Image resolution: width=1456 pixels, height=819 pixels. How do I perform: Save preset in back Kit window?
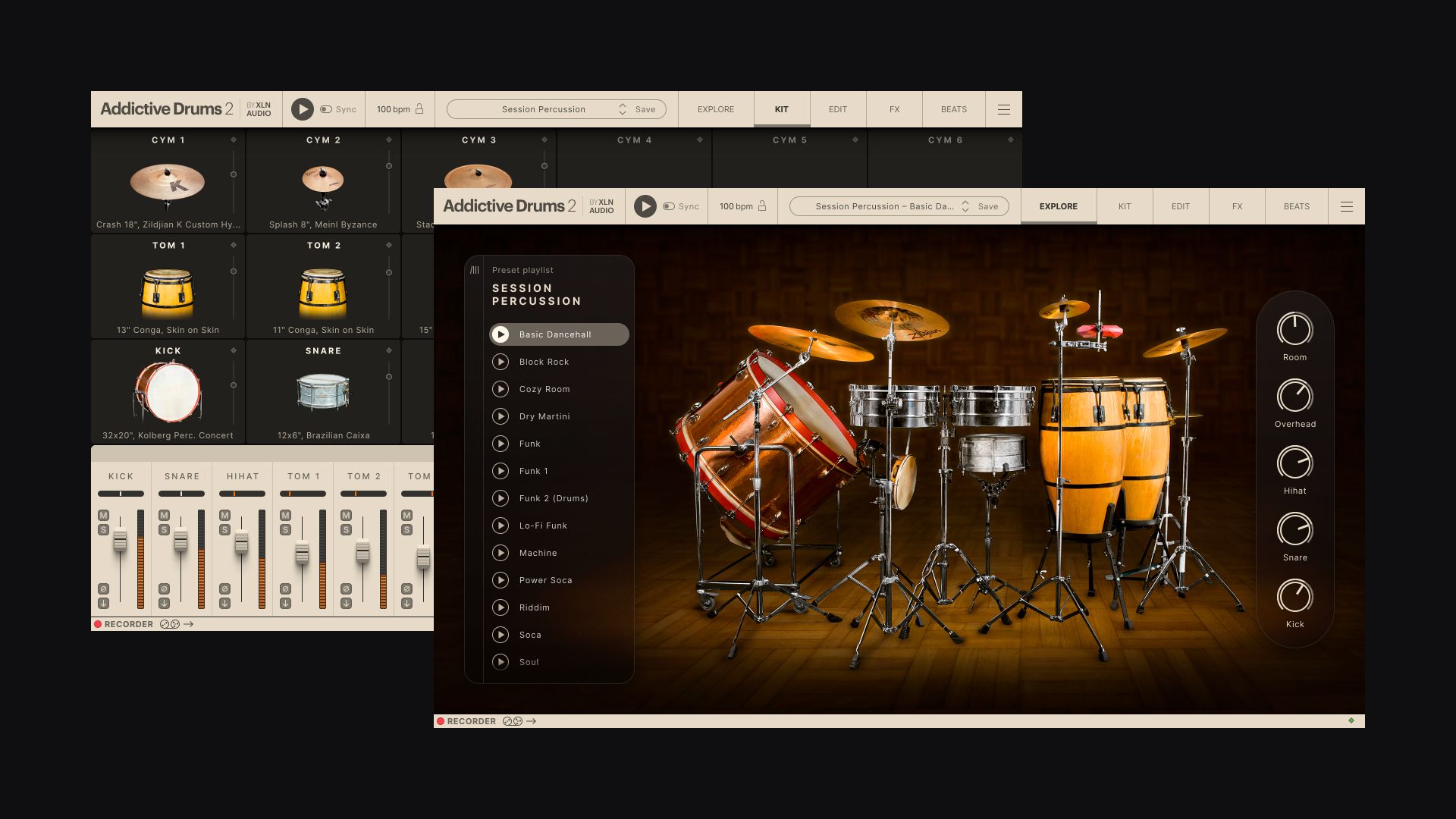click(x=645, y=109)
